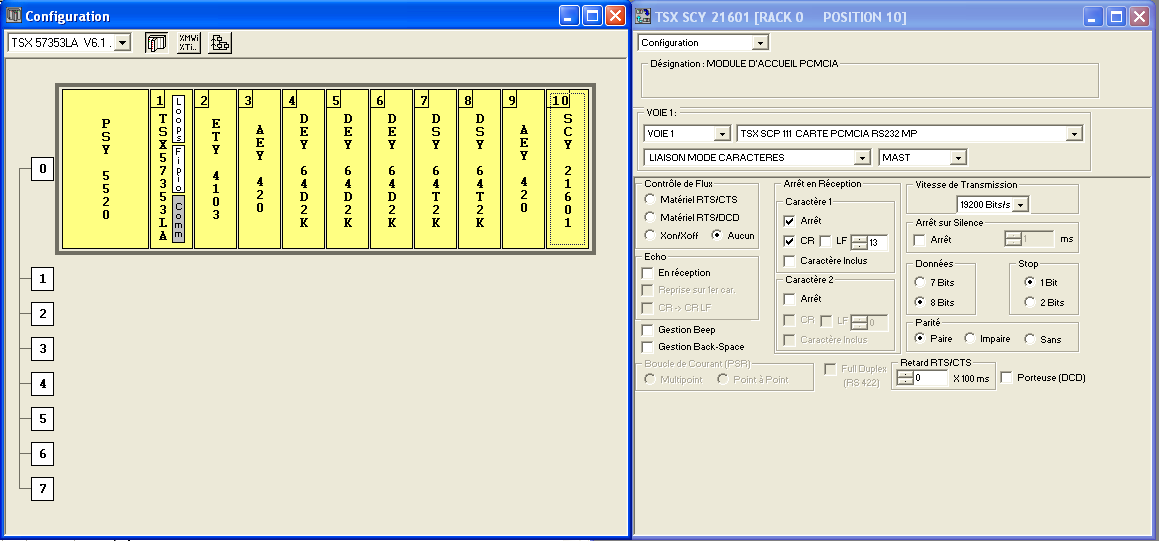Select the PSY 5520 power supply module

pyautogui.click(x=105, y=168)
